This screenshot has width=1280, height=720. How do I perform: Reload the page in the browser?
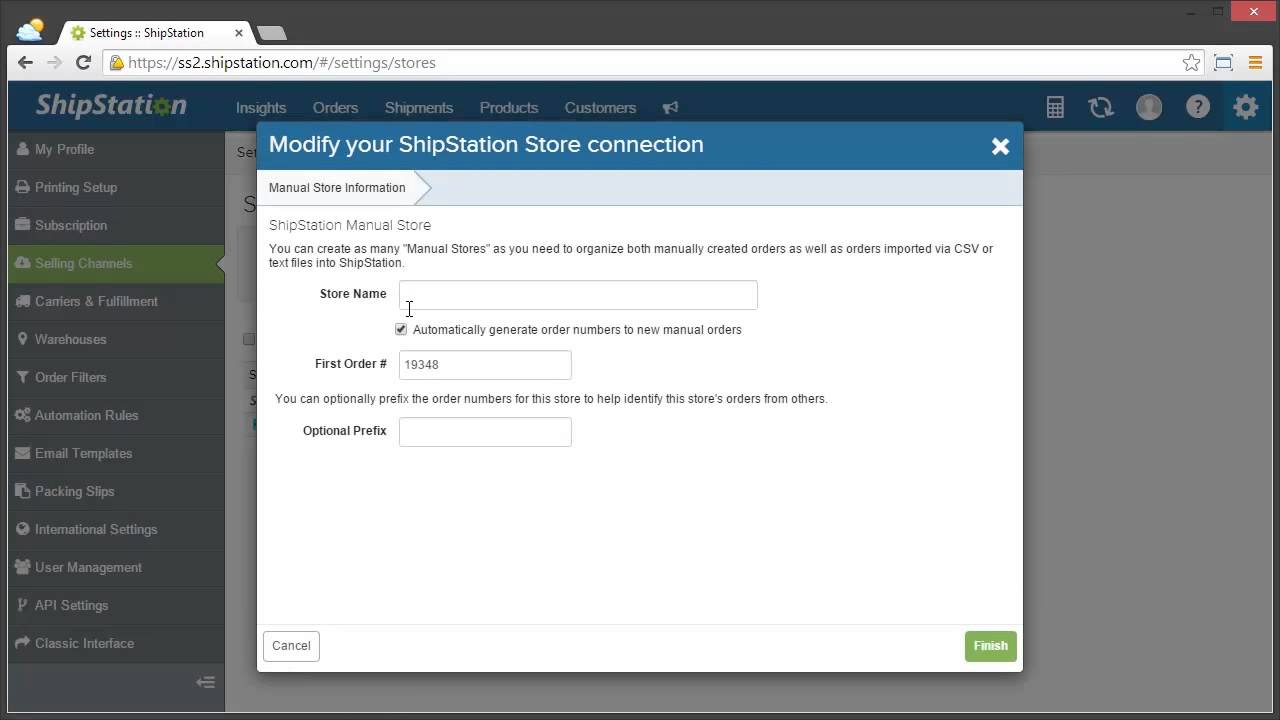pyautogui.click(x=84, y=62)
